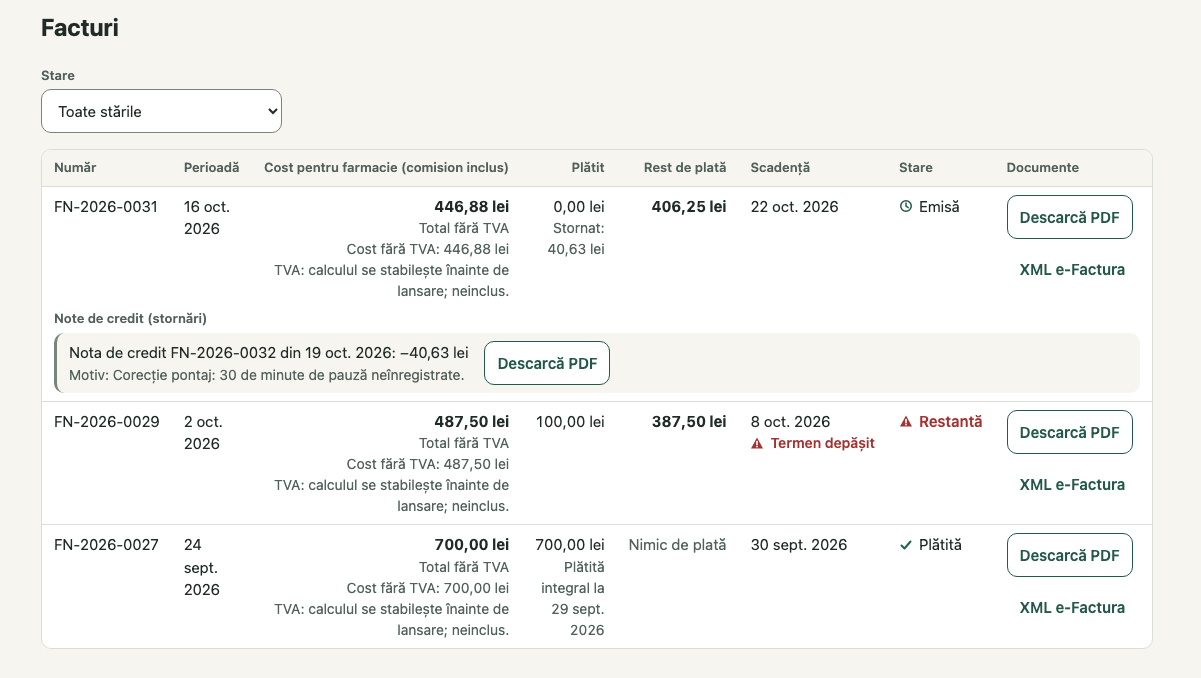1201x678 pixels.
Task: Click the Rest de plată column header
Action: (x=685, y=168)
